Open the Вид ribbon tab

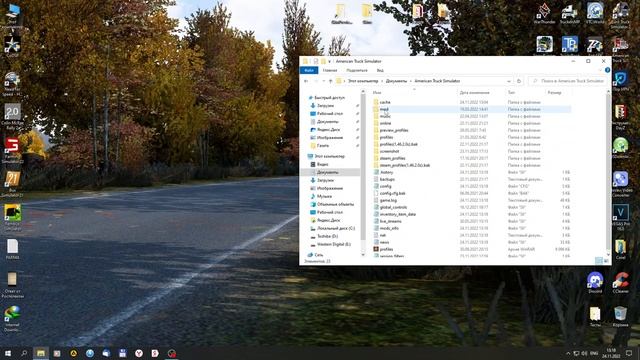pyautogui.click(x=380, y=70)
